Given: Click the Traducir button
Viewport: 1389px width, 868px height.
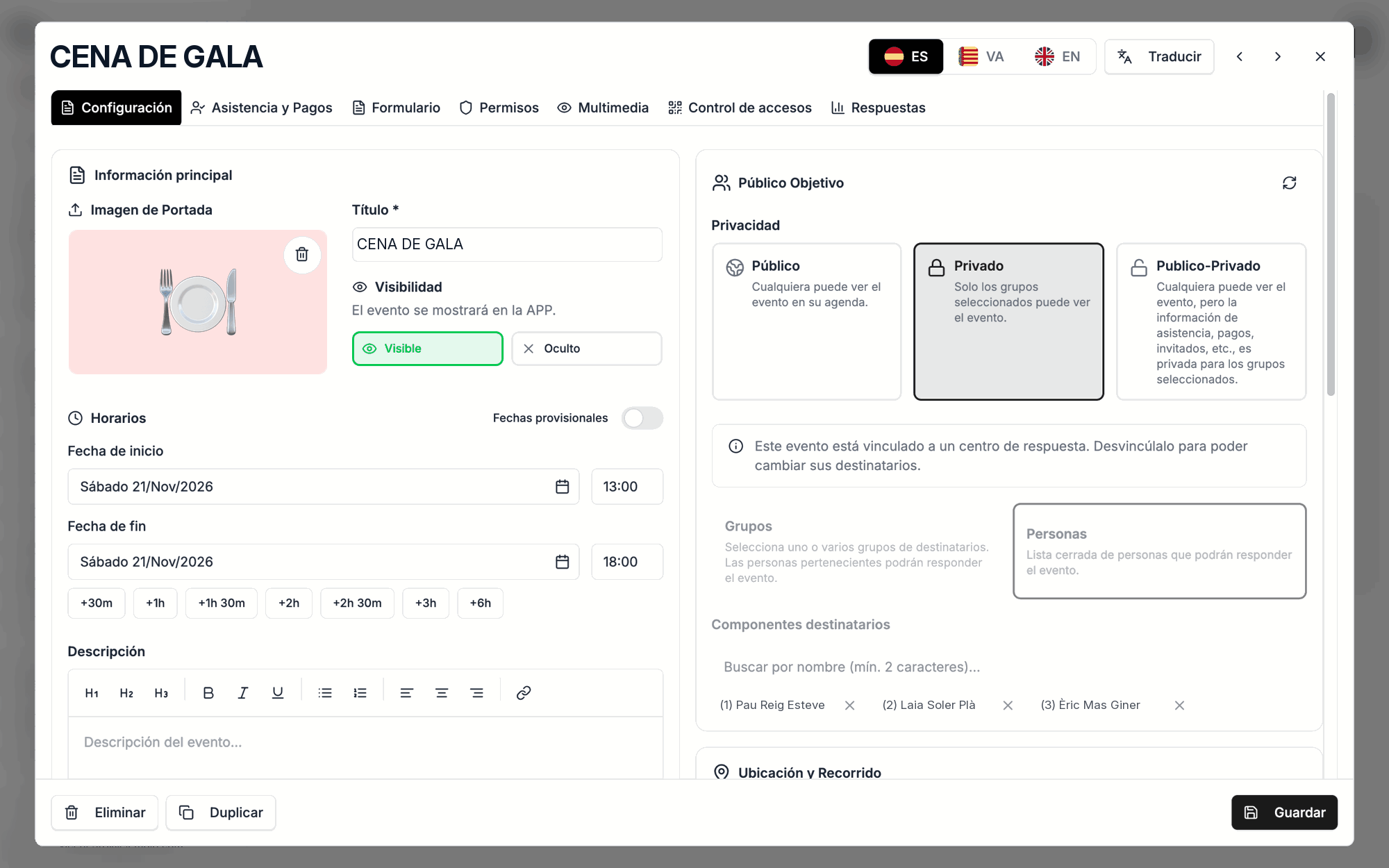Looking at the screenshot, I should pos(1159,57).
